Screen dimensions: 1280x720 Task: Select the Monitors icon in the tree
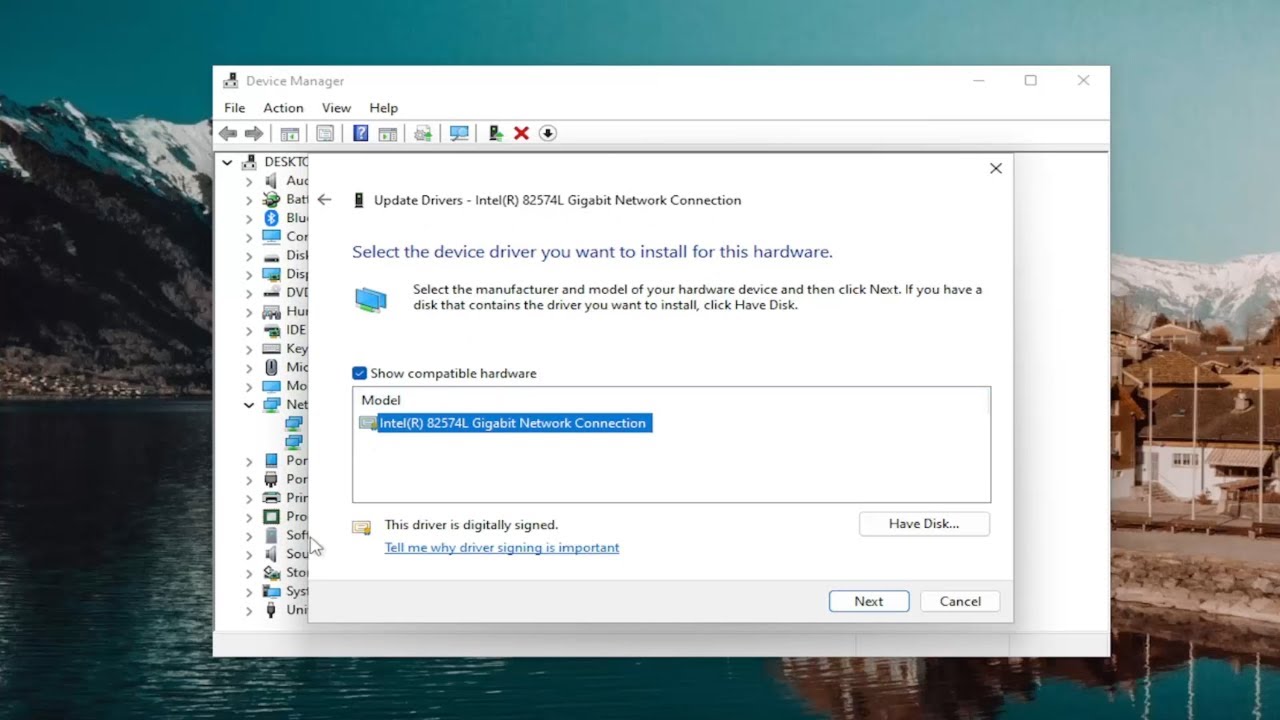[271, 386]
